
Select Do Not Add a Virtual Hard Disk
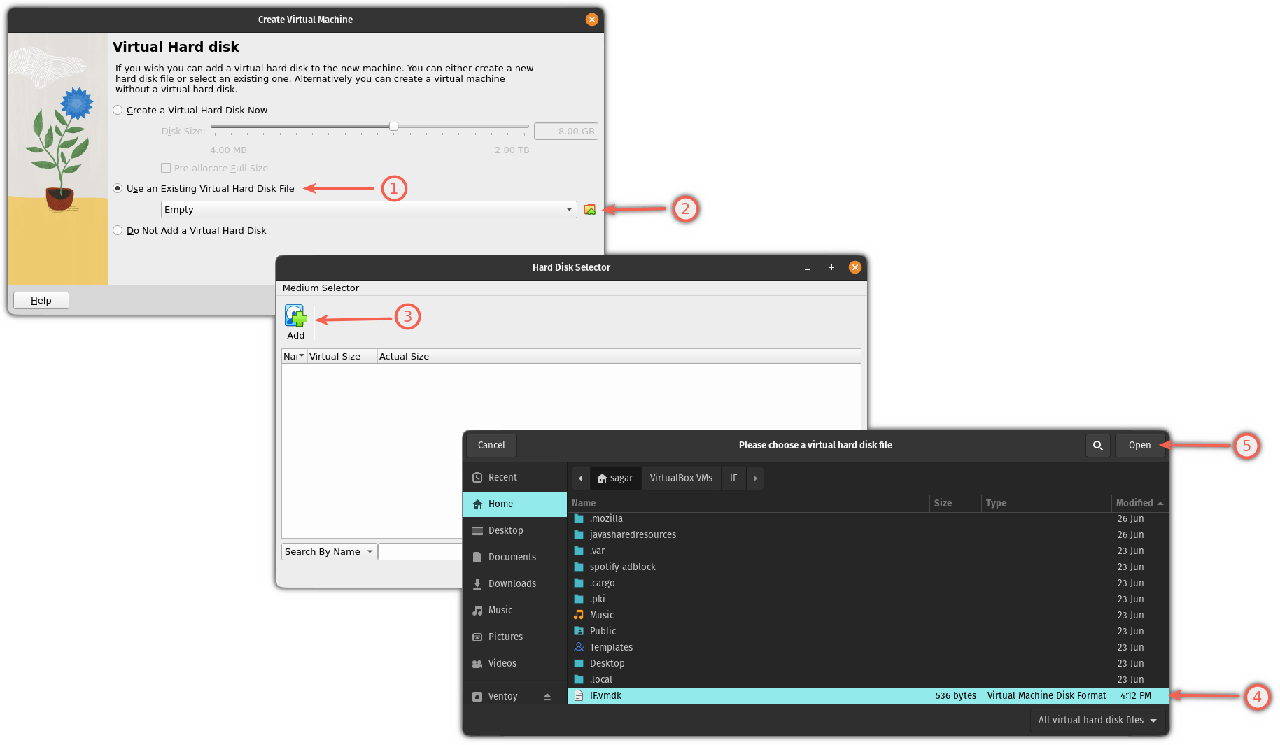119,231
